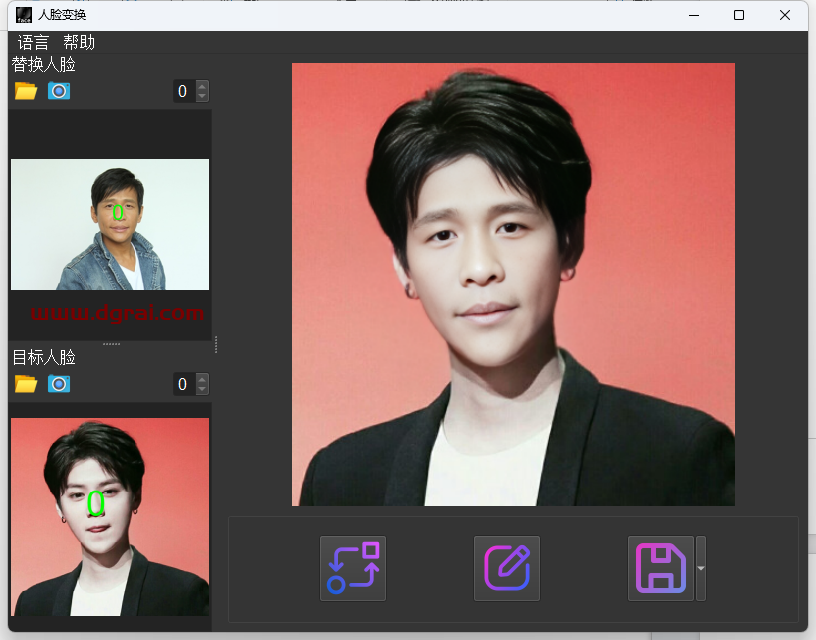Click the 目标人脸 index value field
The height and width of the screenshot is (640, 816).
184,384
